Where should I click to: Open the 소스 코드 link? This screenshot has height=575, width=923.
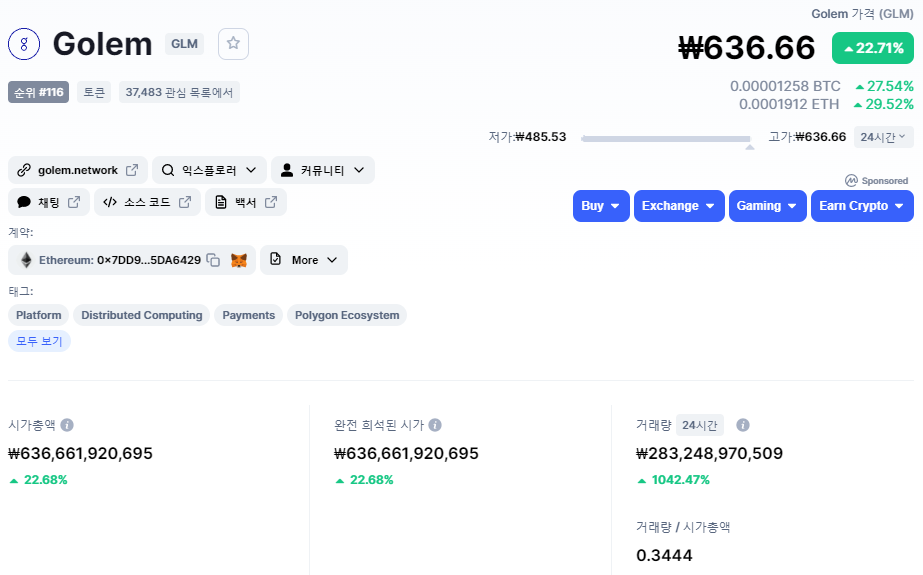coord(147,202)
